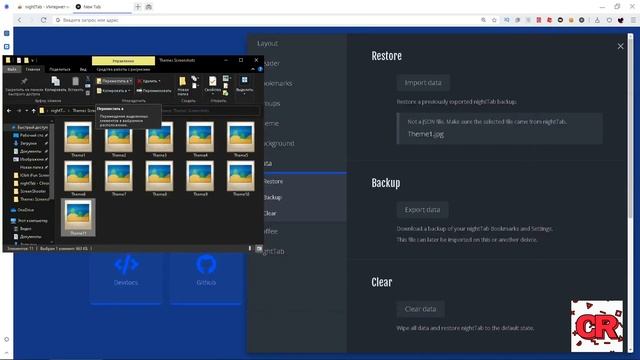This screenshot has height=360, width=640.
Task: Switch to Вид ribbon tab in Explorer
Action: 83,69
